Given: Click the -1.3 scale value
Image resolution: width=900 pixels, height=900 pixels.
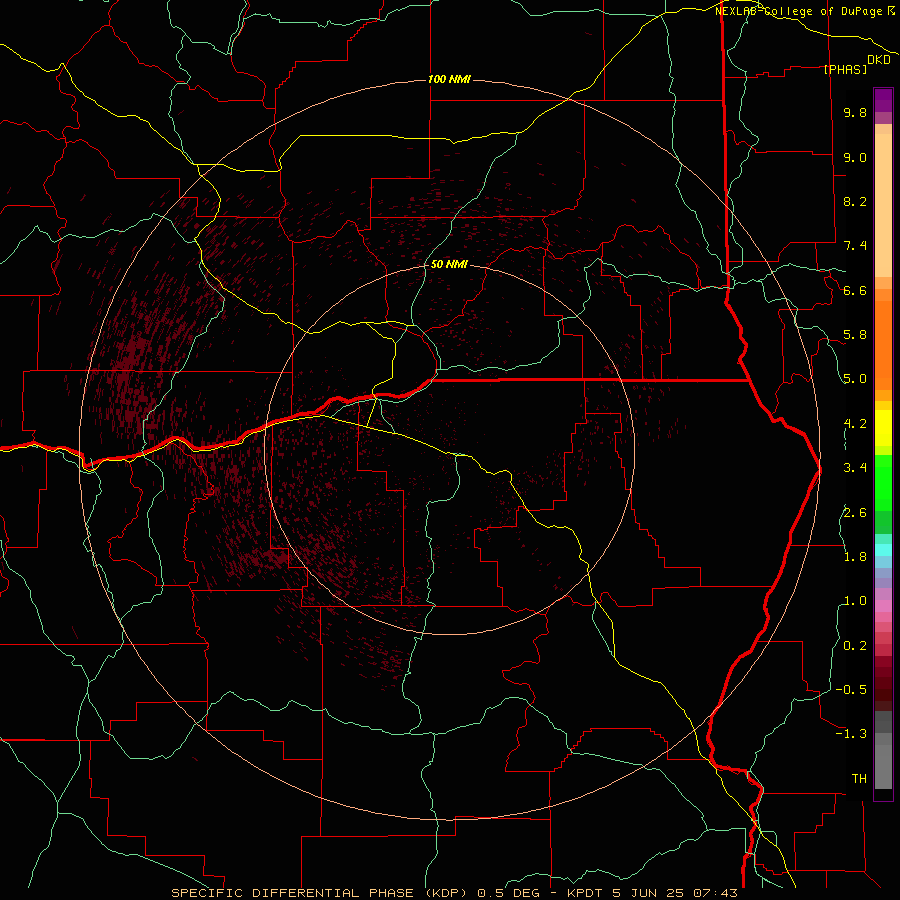Looking at the screenshot, I should pos(851,734).
